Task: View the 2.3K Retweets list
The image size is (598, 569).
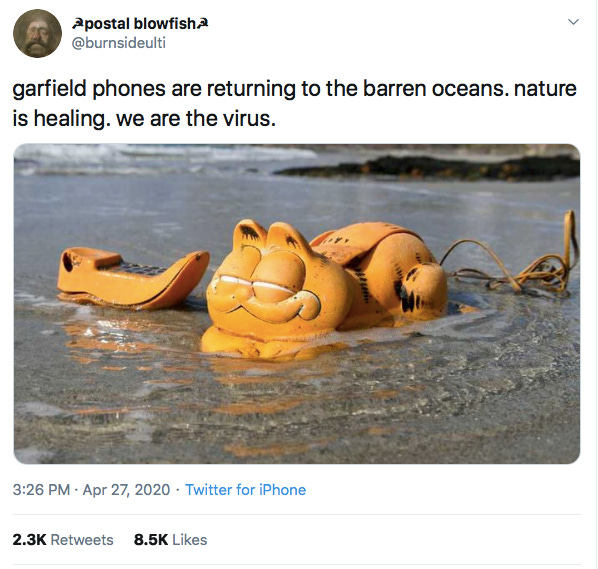Action: pos(63,540)
